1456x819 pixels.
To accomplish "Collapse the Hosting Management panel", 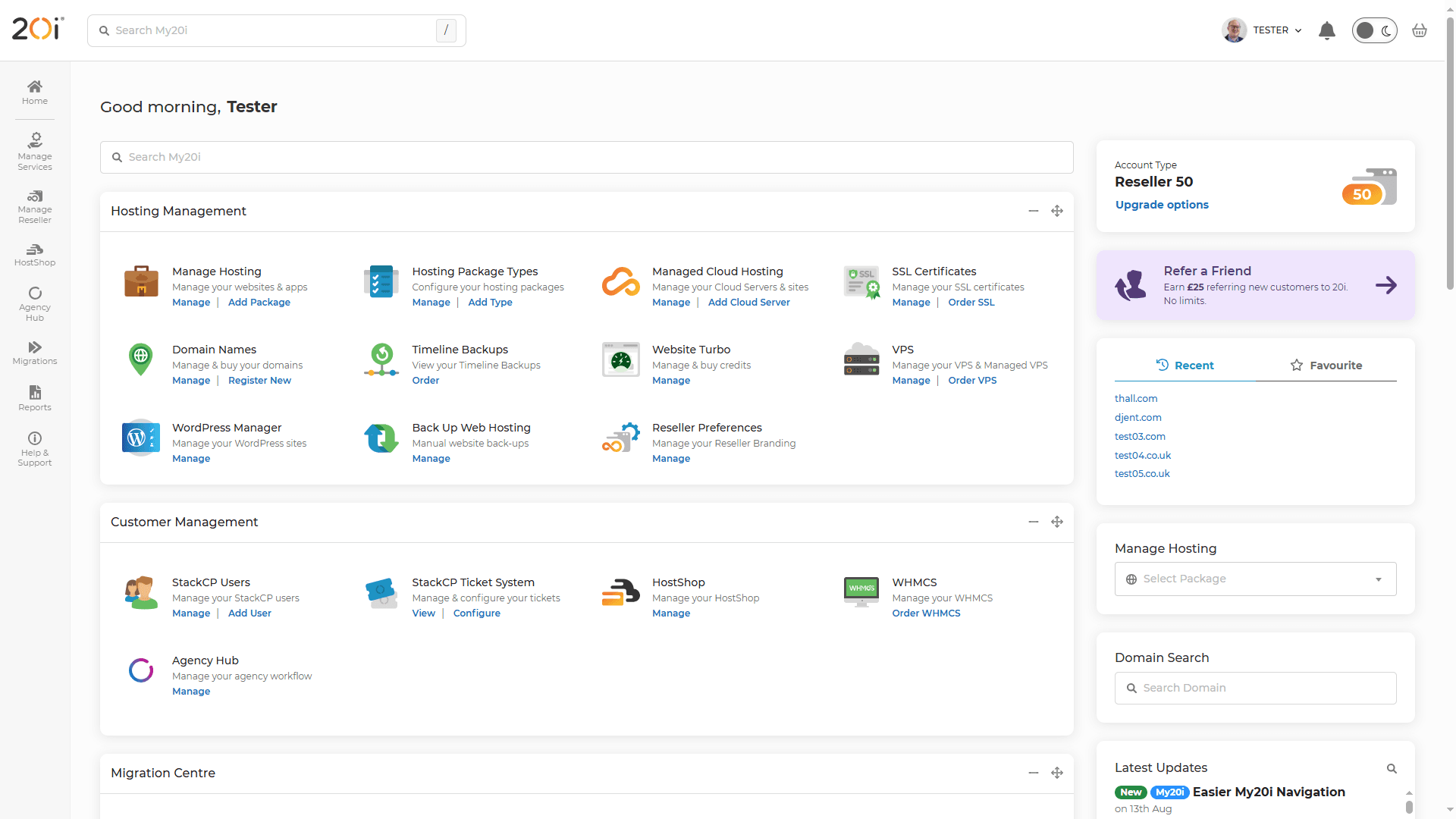I will (1034, 211).
